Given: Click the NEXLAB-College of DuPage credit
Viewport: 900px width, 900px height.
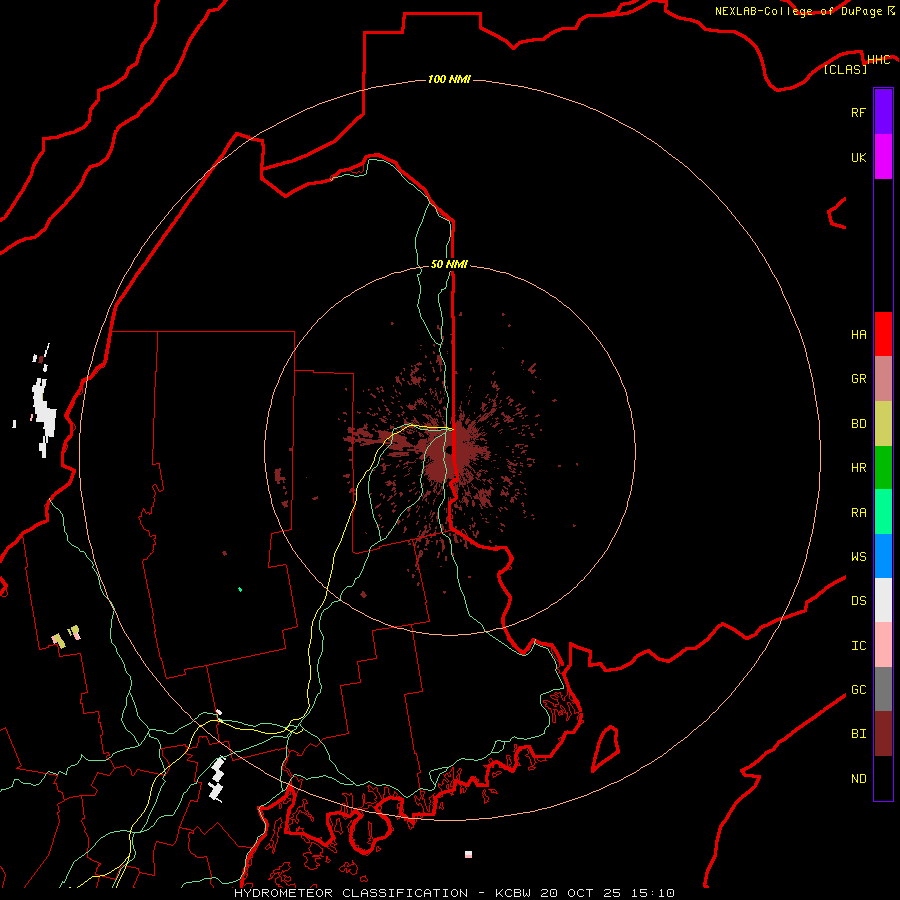Looking at the screenshot, I should coord(798,11).
